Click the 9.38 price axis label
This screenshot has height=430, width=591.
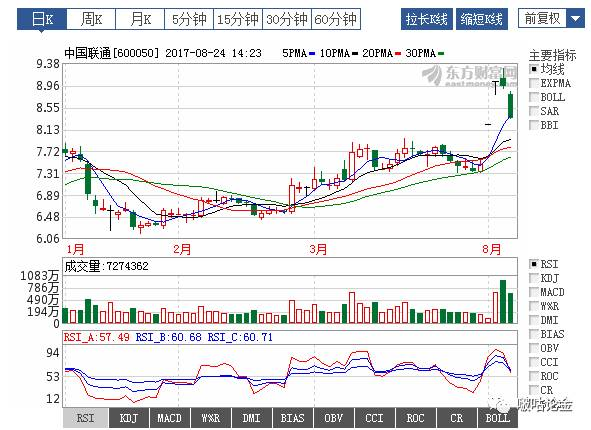tap(48, 64)
